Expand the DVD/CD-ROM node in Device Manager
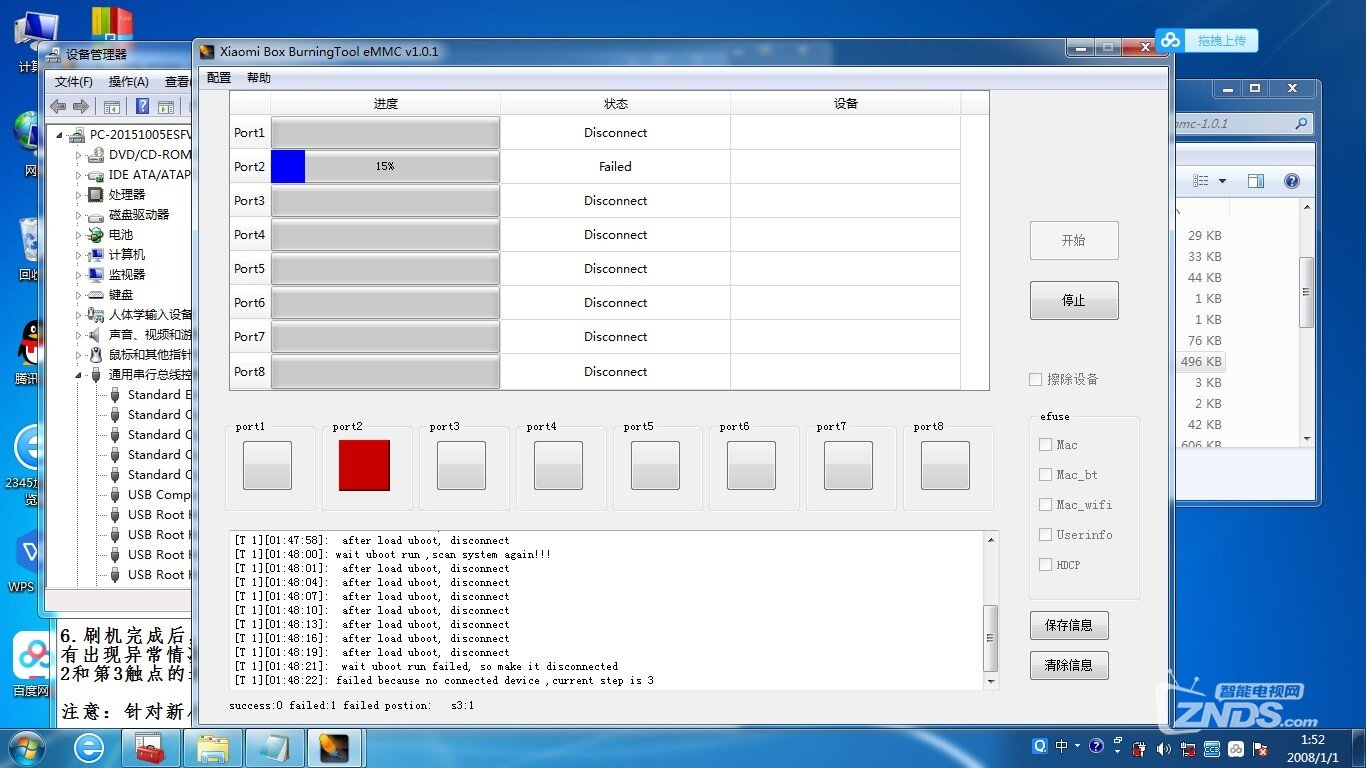 tap(78, 155)
